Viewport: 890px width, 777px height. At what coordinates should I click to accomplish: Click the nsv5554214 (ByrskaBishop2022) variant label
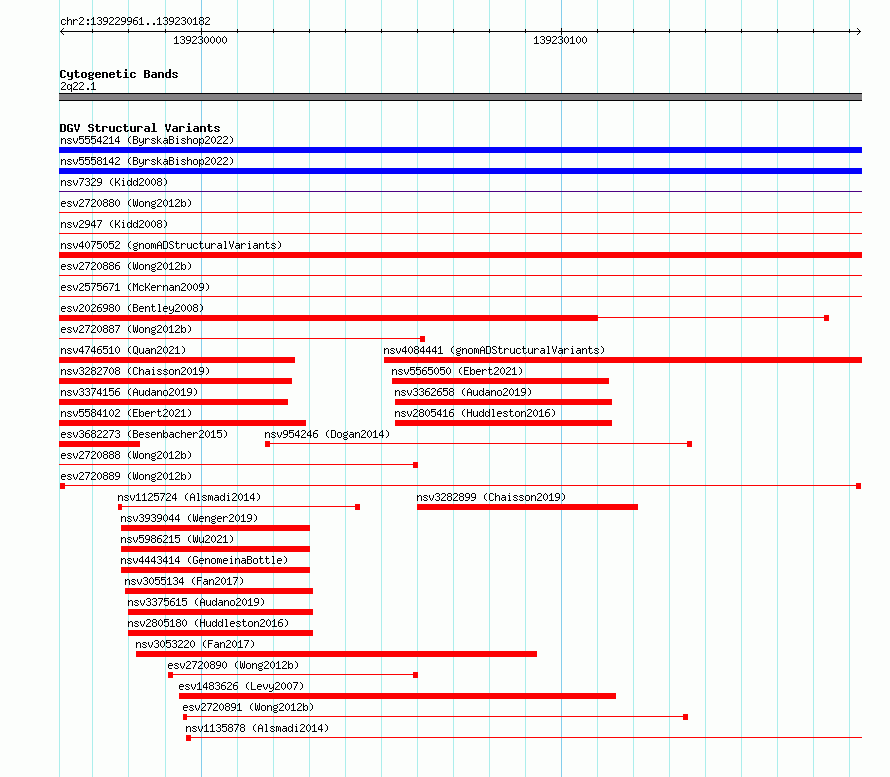(147, 140)
